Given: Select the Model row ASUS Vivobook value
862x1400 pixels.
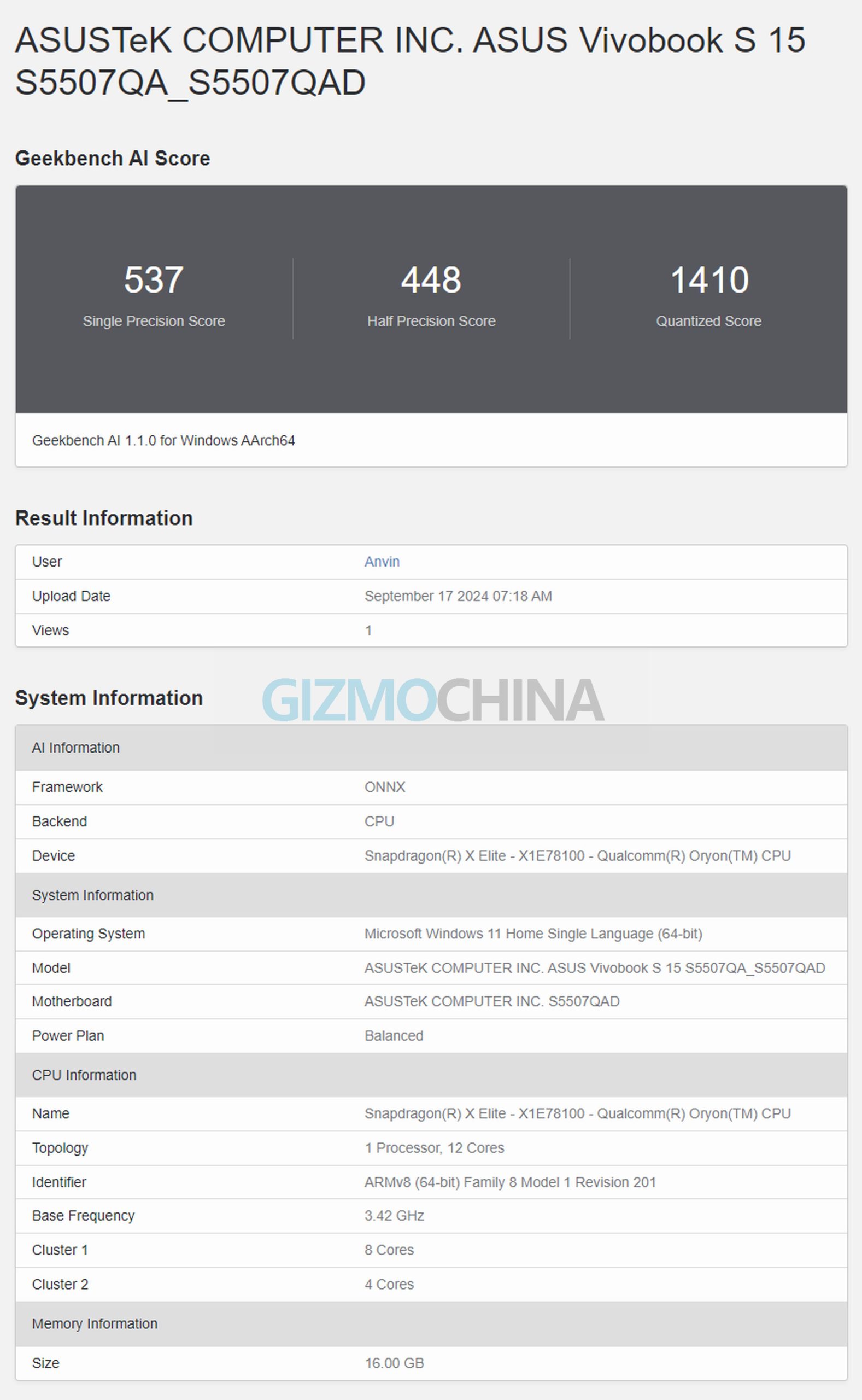Looking at the screenshot, I should pos(595,968).
